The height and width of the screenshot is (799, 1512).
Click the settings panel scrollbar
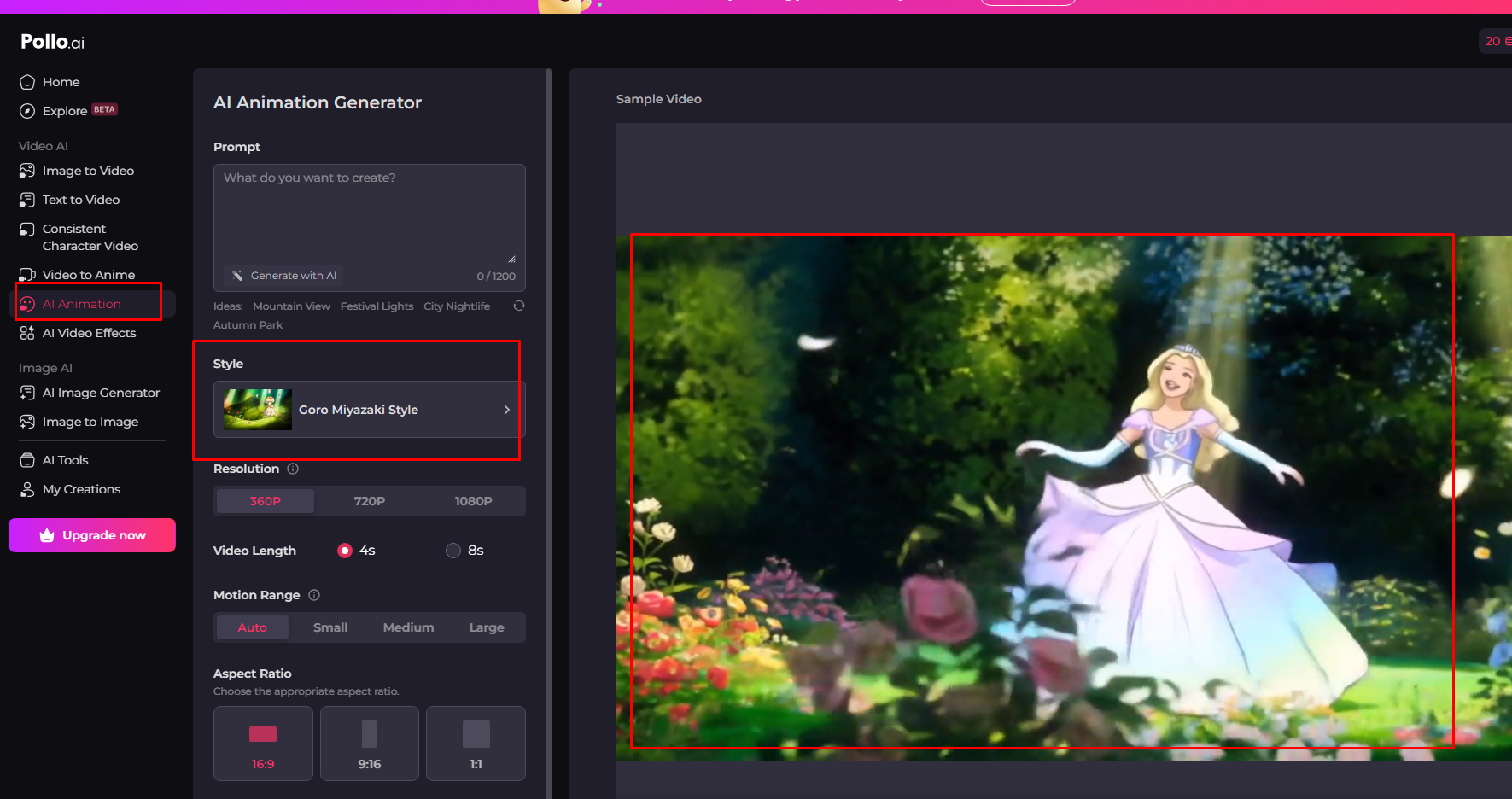549,434
